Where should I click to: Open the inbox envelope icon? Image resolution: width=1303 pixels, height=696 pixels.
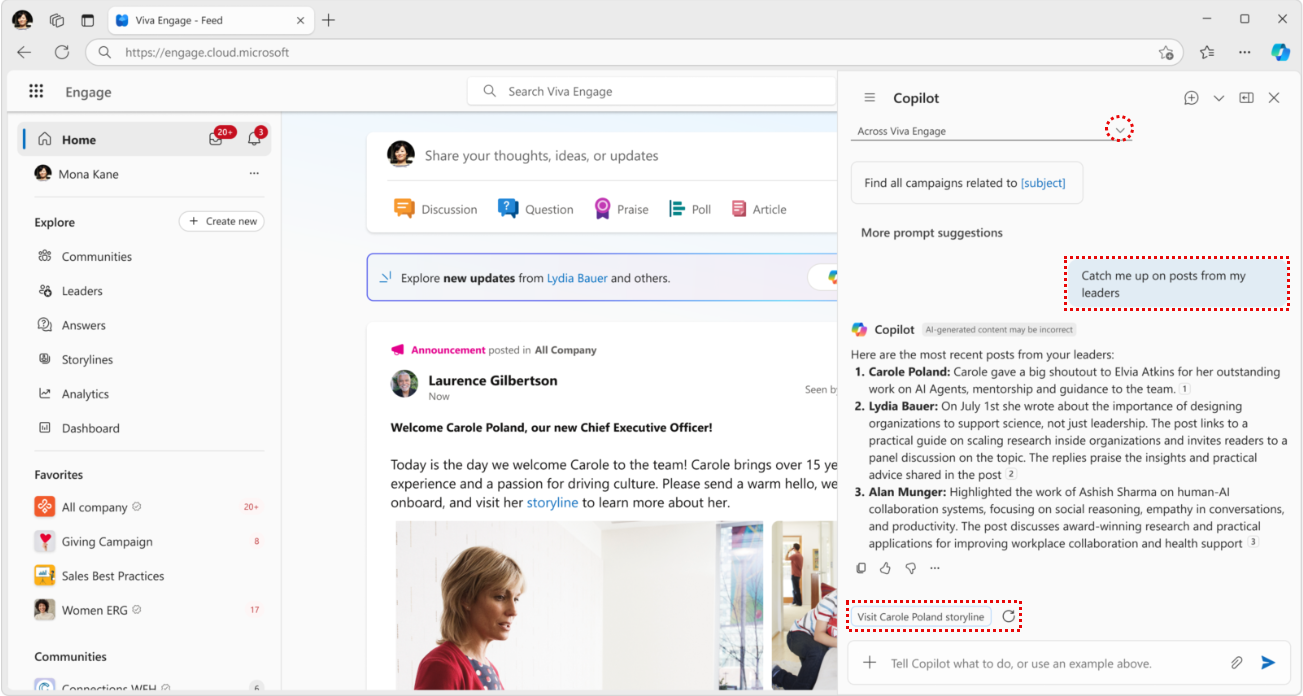216,139
